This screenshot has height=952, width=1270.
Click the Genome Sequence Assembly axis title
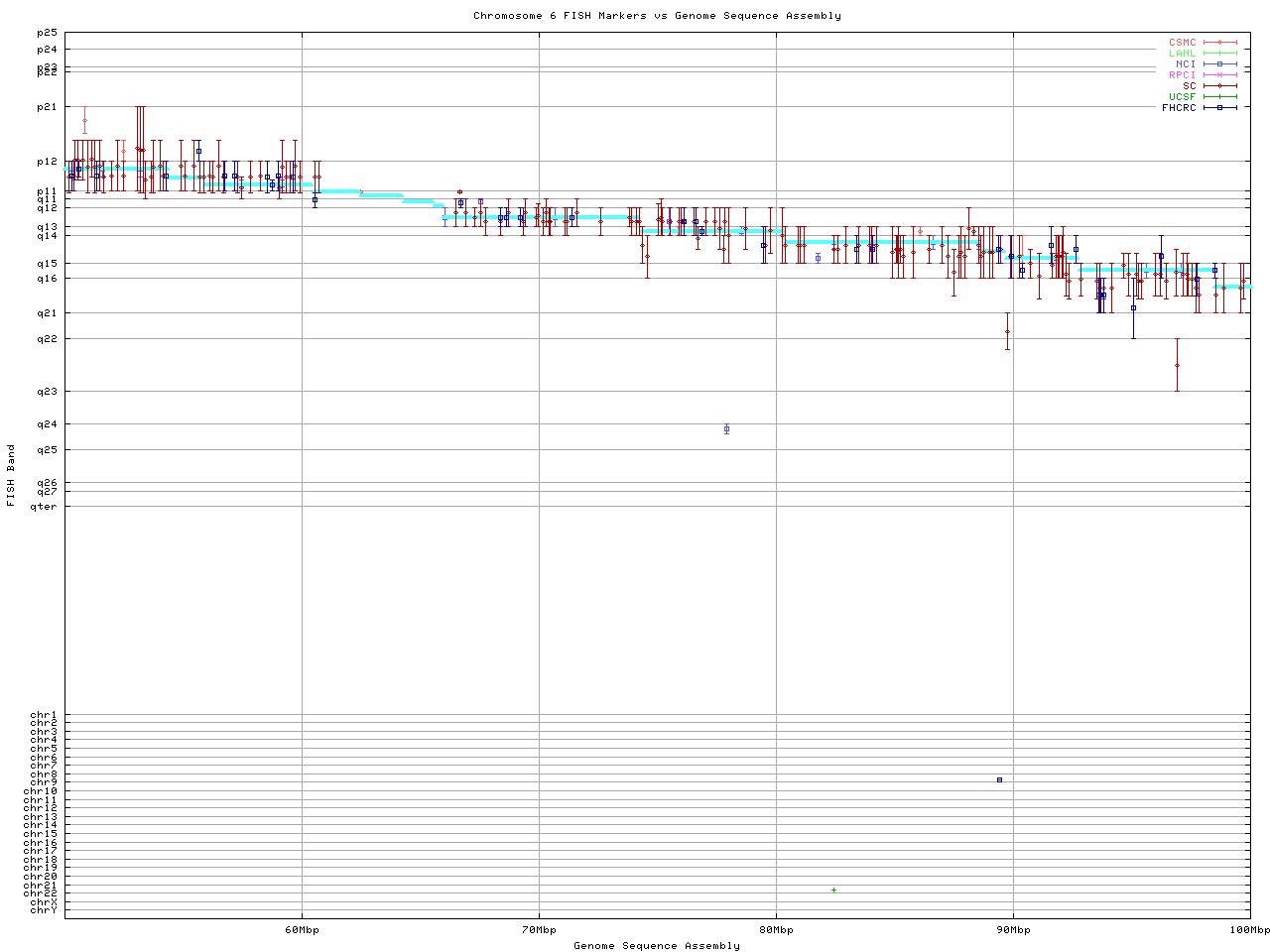[x=657, y=946]
